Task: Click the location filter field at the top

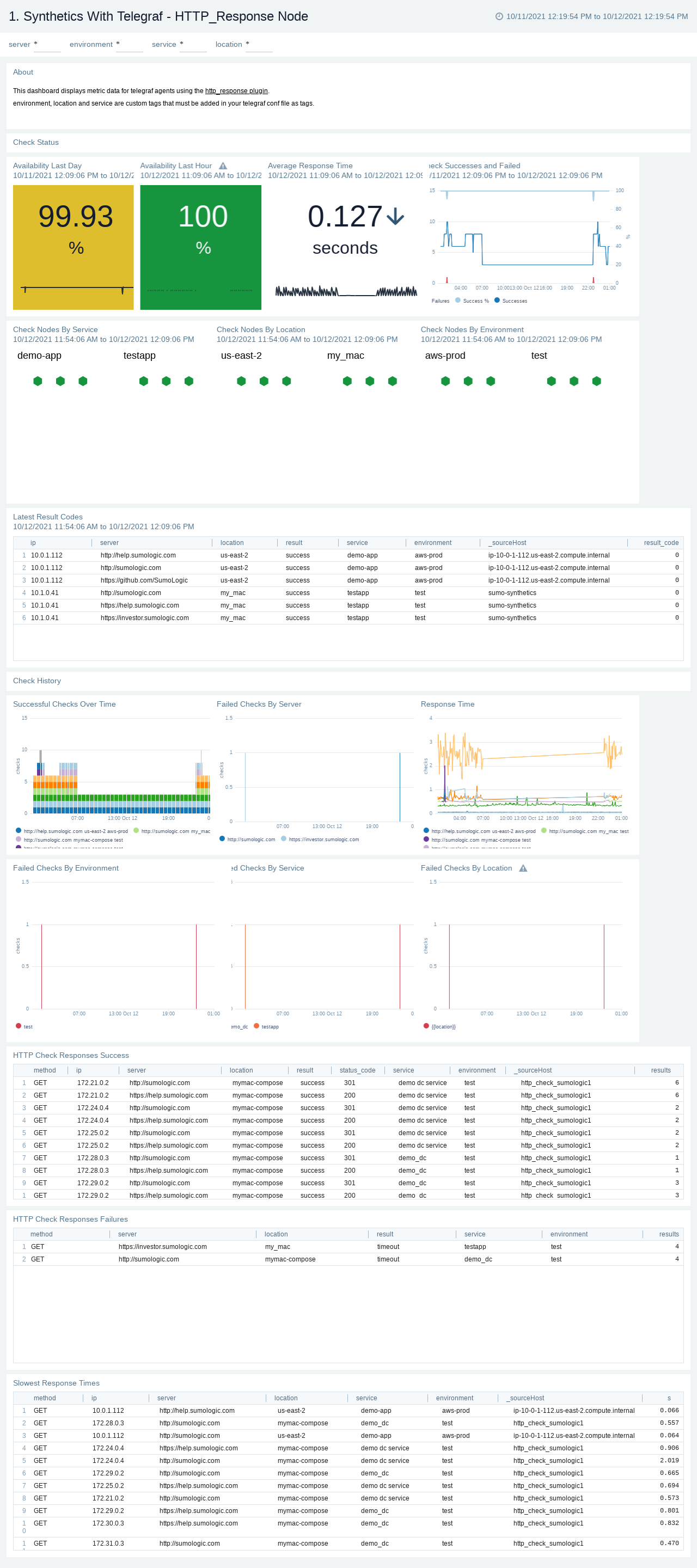Action: tap(259, 45)
